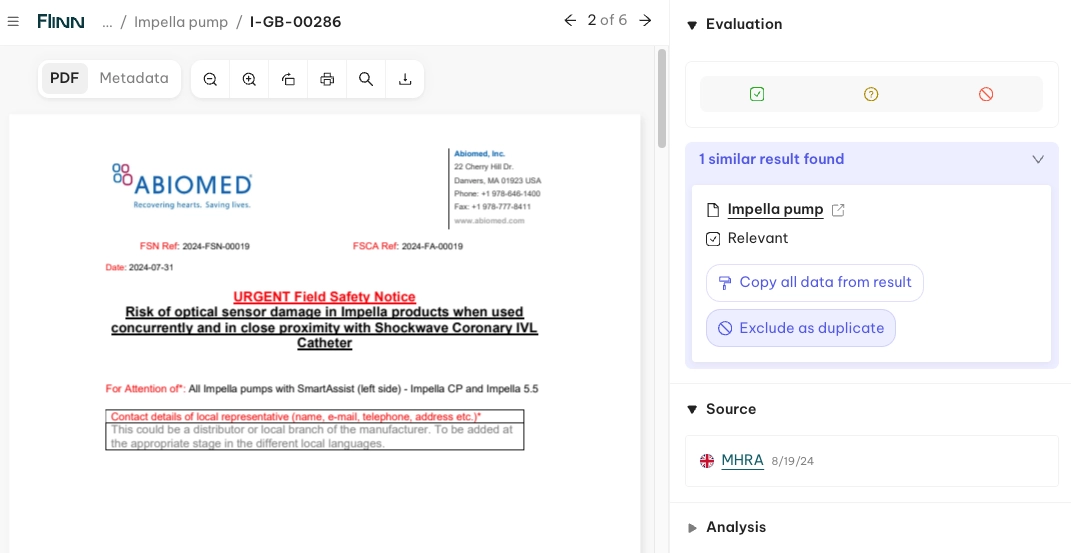
Task: Open the MHRA source link
Action: coord(742,461)
